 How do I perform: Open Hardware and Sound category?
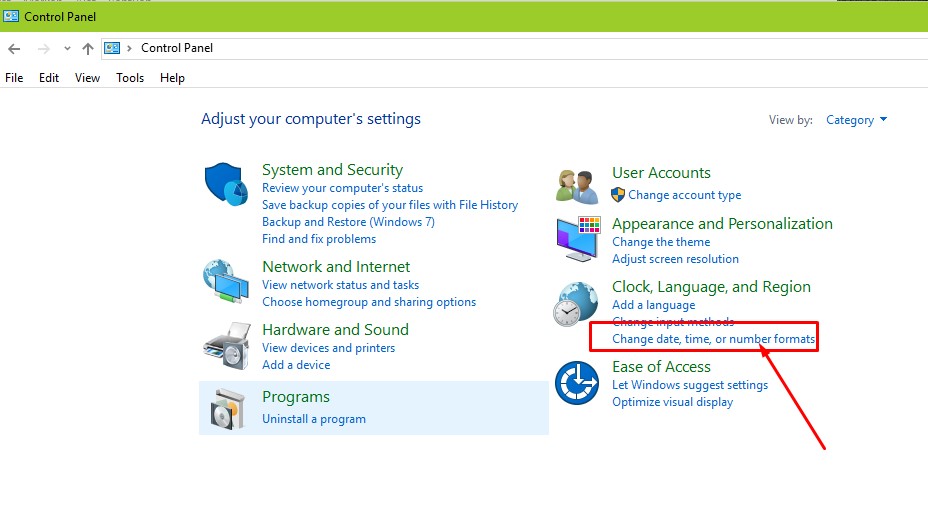point(336,330)
